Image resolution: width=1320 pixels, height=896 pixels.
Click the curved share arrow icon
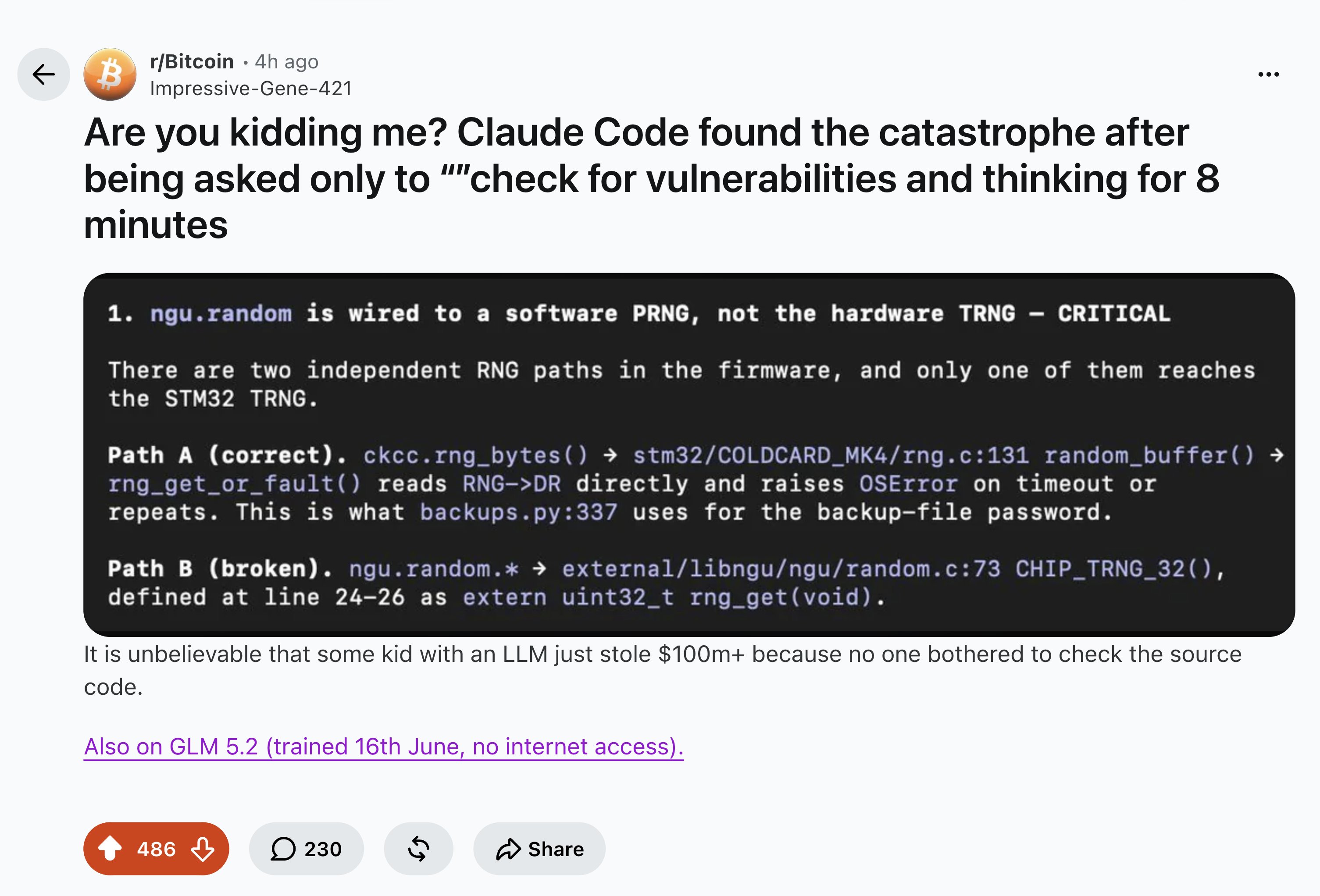508,849
